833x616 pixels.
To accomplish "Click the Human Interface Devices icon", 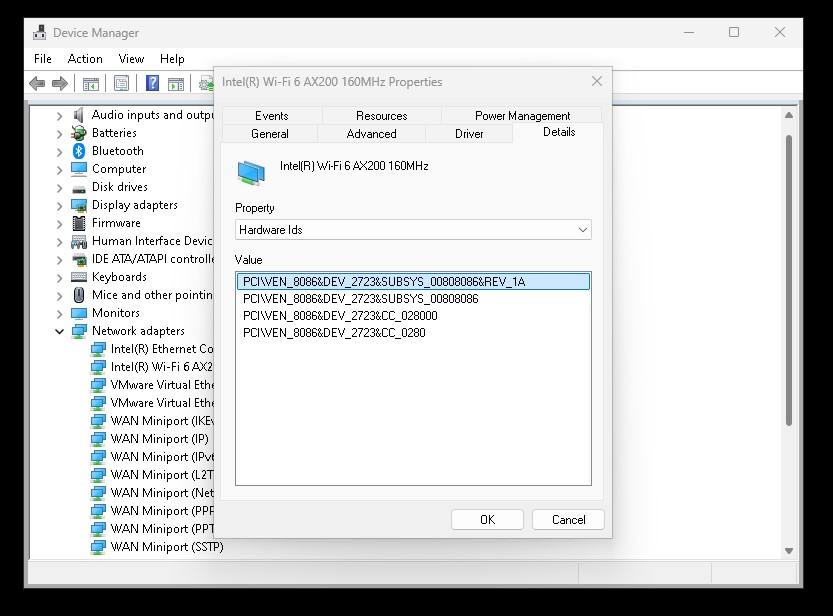I will point(79,242).
